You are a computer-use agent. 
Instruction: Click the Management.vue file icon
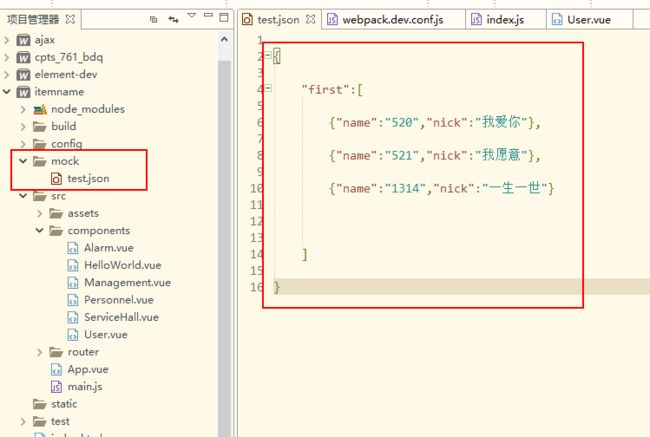point(73,283)
